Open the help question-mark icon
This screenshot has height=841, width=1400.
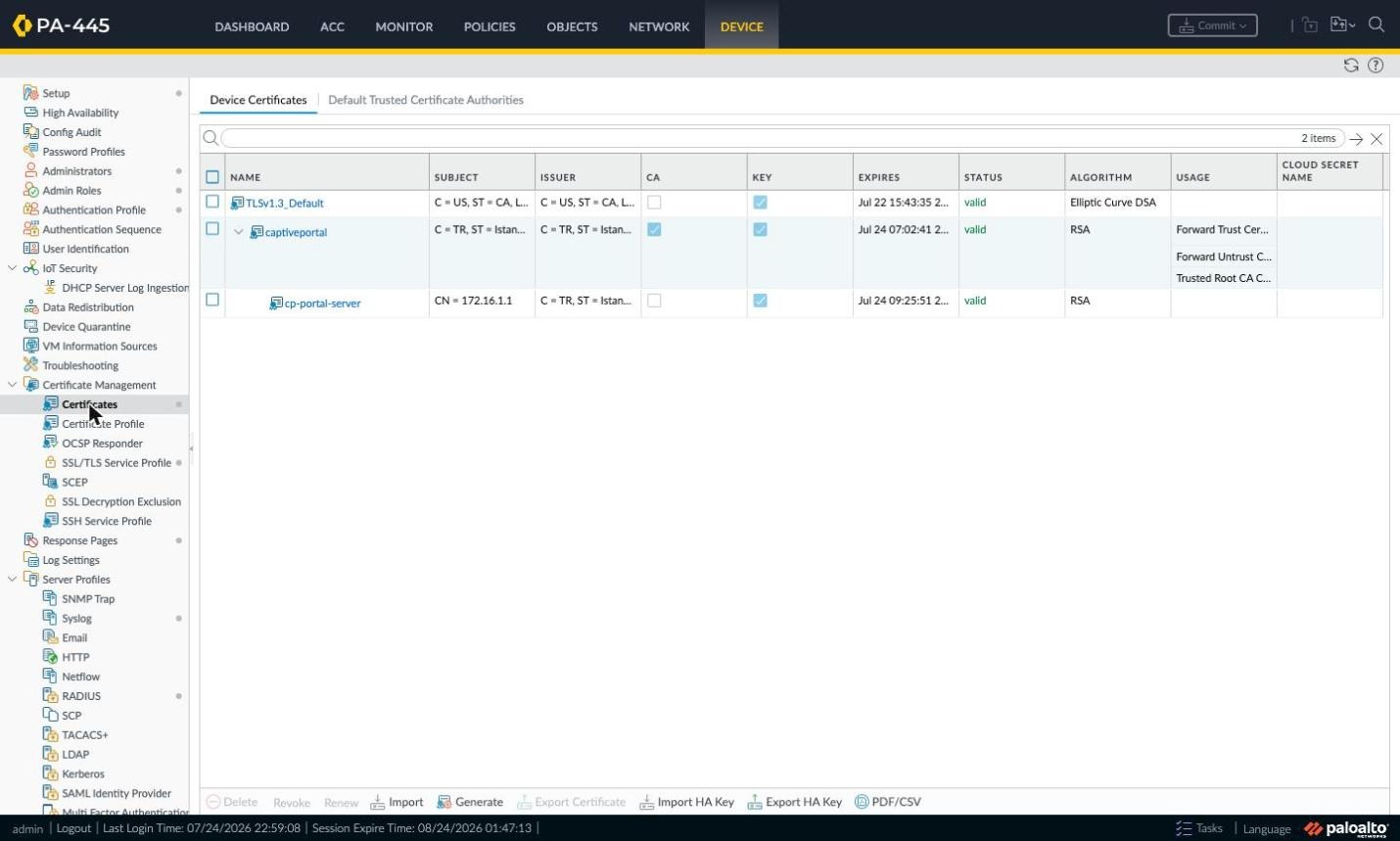pyautogui.click(x=1376, y=66)
